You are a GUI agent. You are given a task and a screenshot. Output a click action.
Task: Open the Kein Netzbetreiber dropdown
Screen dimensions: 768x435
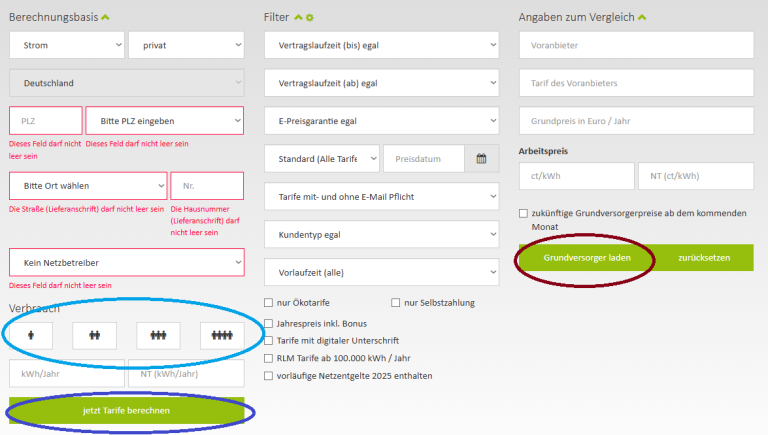point(126,263)
